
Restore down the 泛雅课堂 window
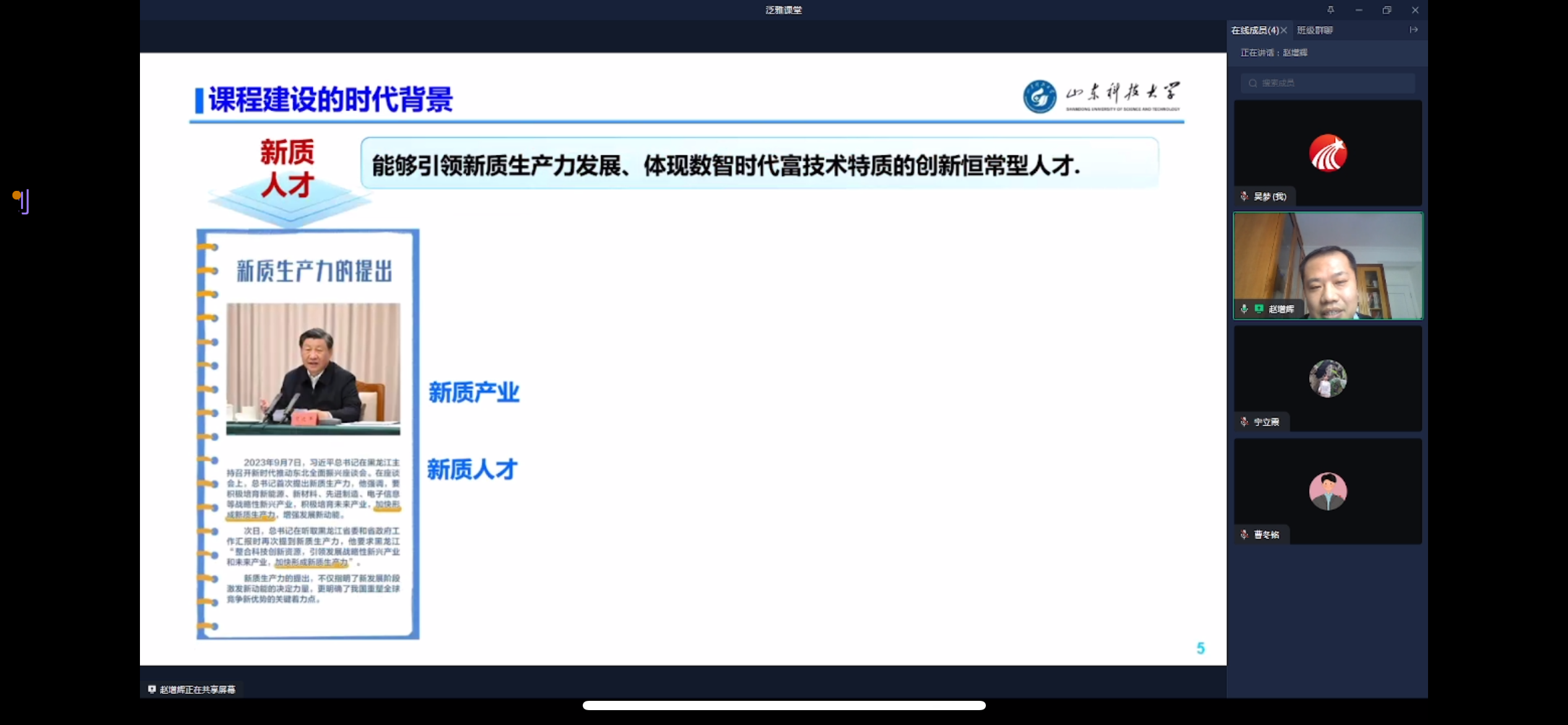click(1387, 10)
